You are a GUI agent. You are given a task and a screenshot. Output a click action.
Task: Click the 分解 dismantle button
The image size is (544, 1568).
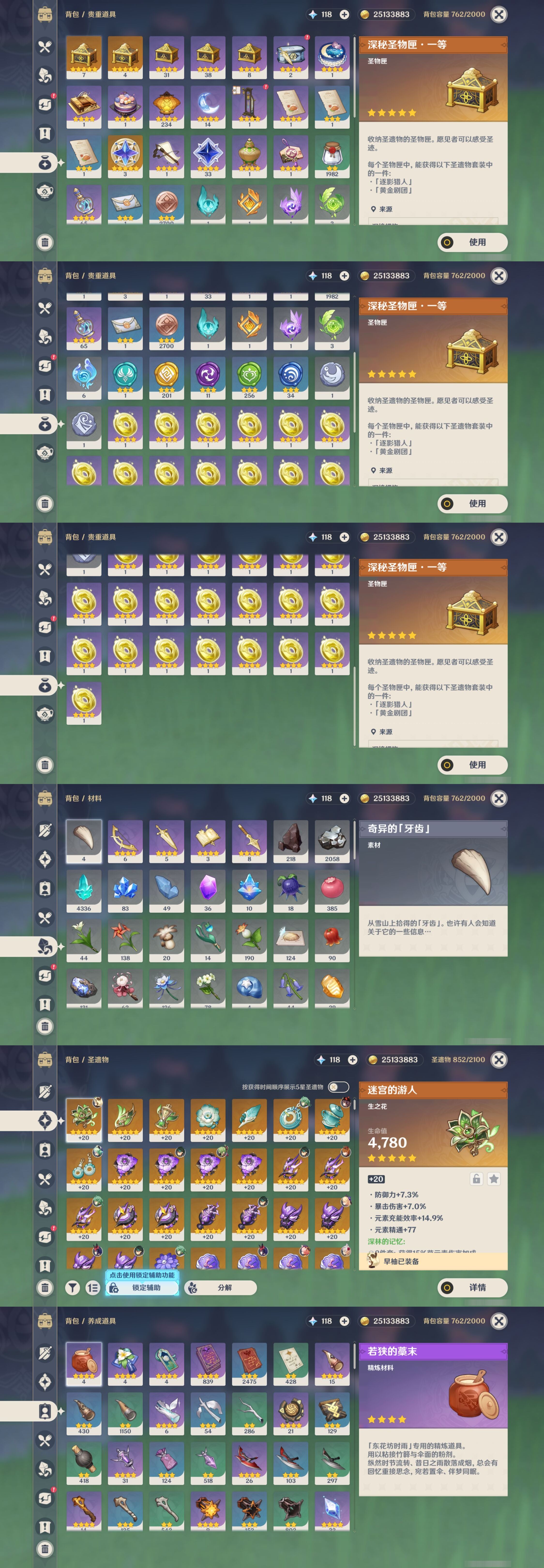click(x=220, y=1287)
